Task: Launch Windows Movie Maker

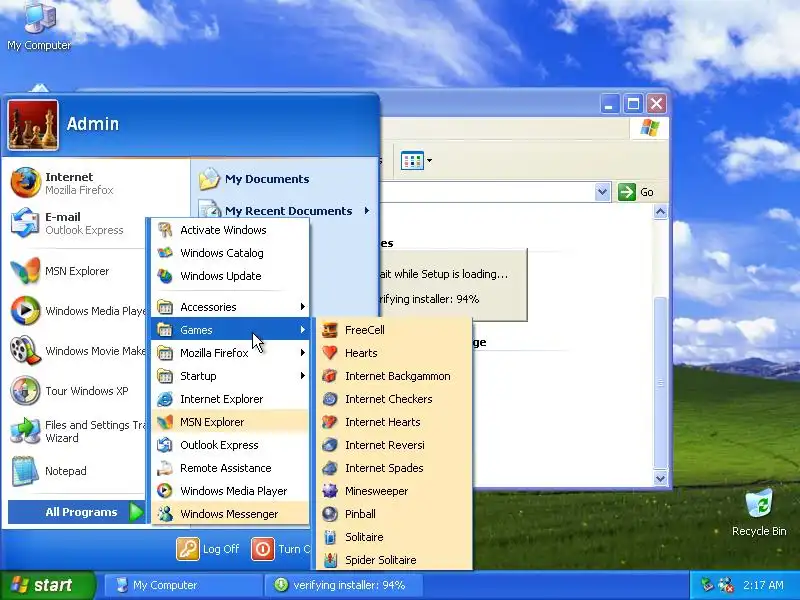Action: (x=77, y=351)
